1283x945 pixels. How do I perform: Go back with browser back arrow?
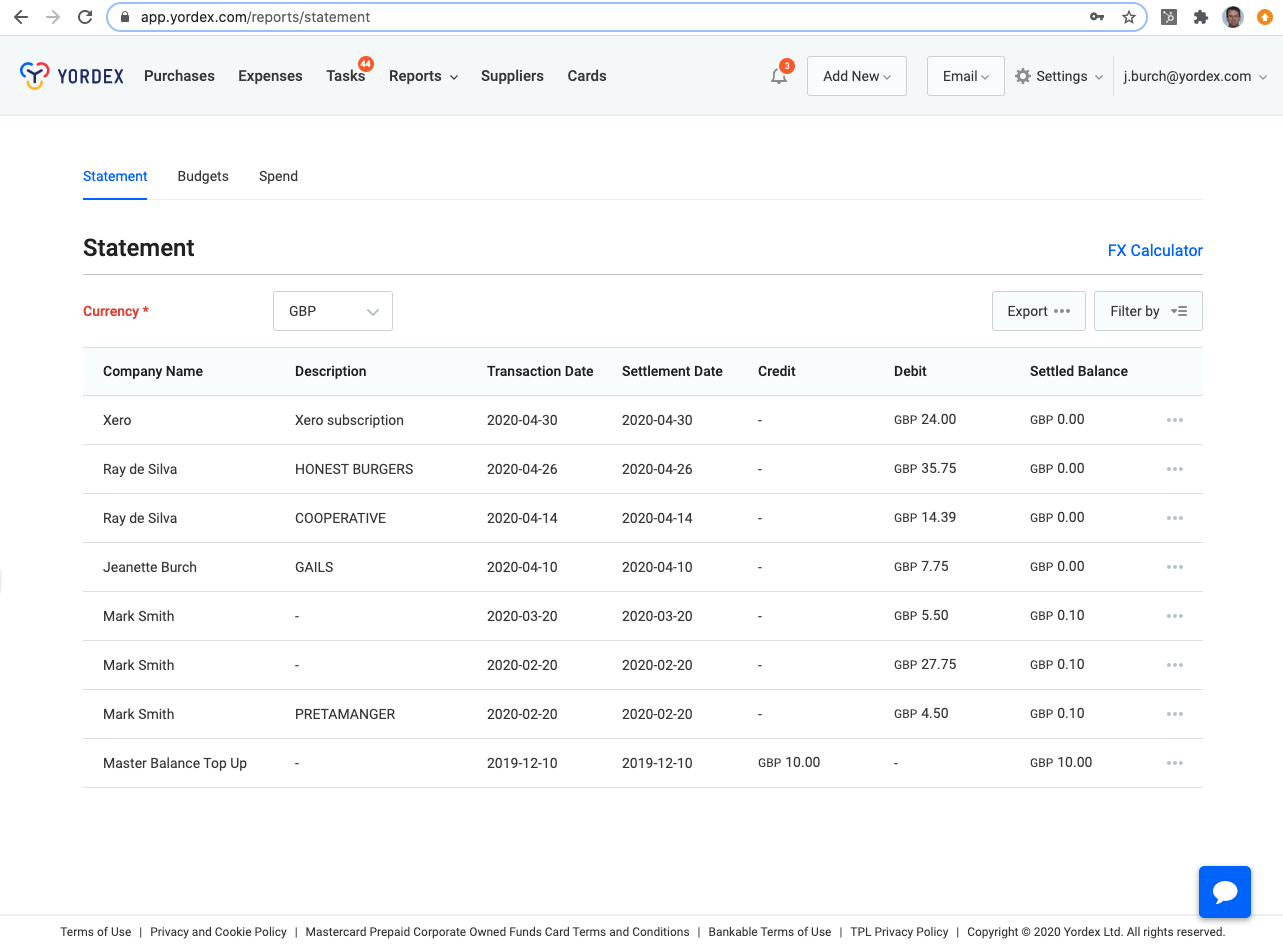21,17
